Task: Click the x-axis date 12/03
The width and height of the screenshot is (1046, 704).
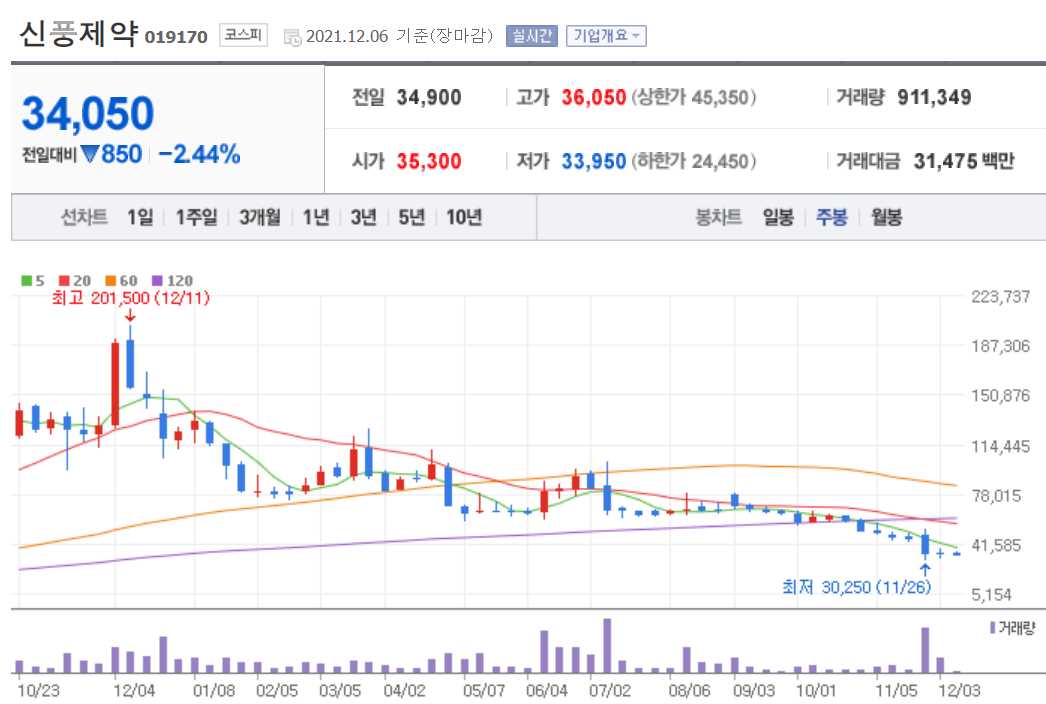Action: [959, 690]
